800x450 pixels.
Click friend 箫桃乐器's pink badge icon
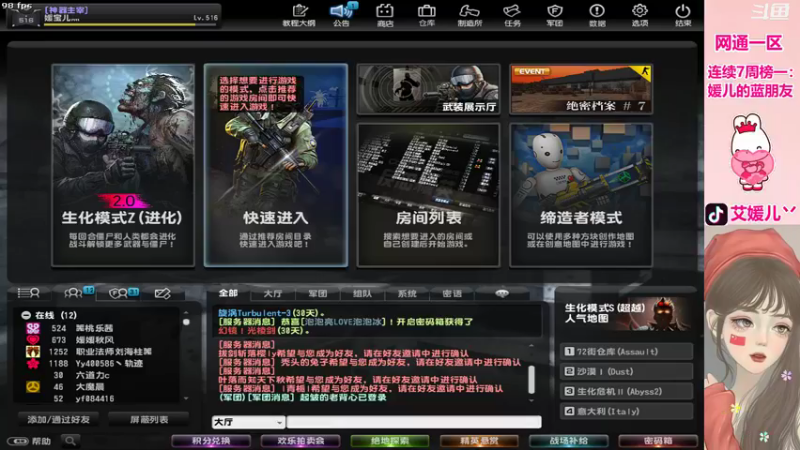pos(33,328)
